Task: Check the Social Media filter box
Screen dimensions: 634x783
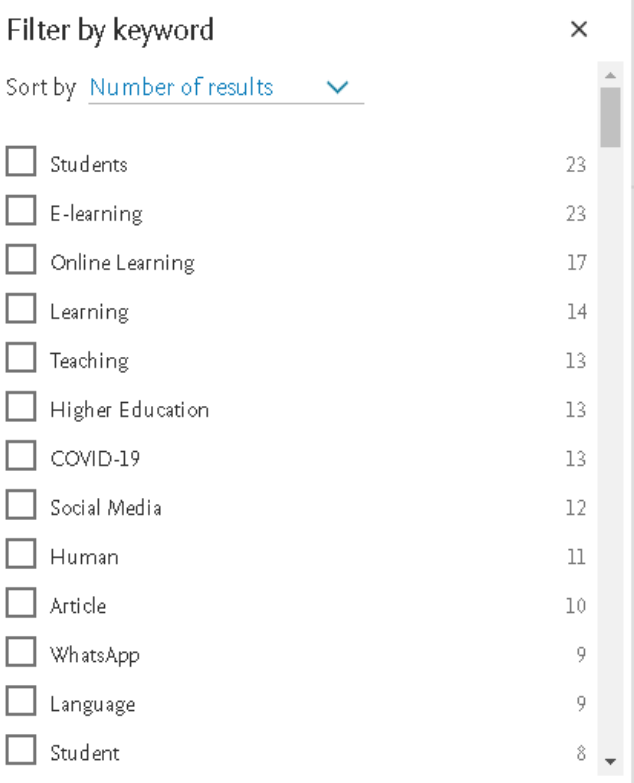Action: 21,506
